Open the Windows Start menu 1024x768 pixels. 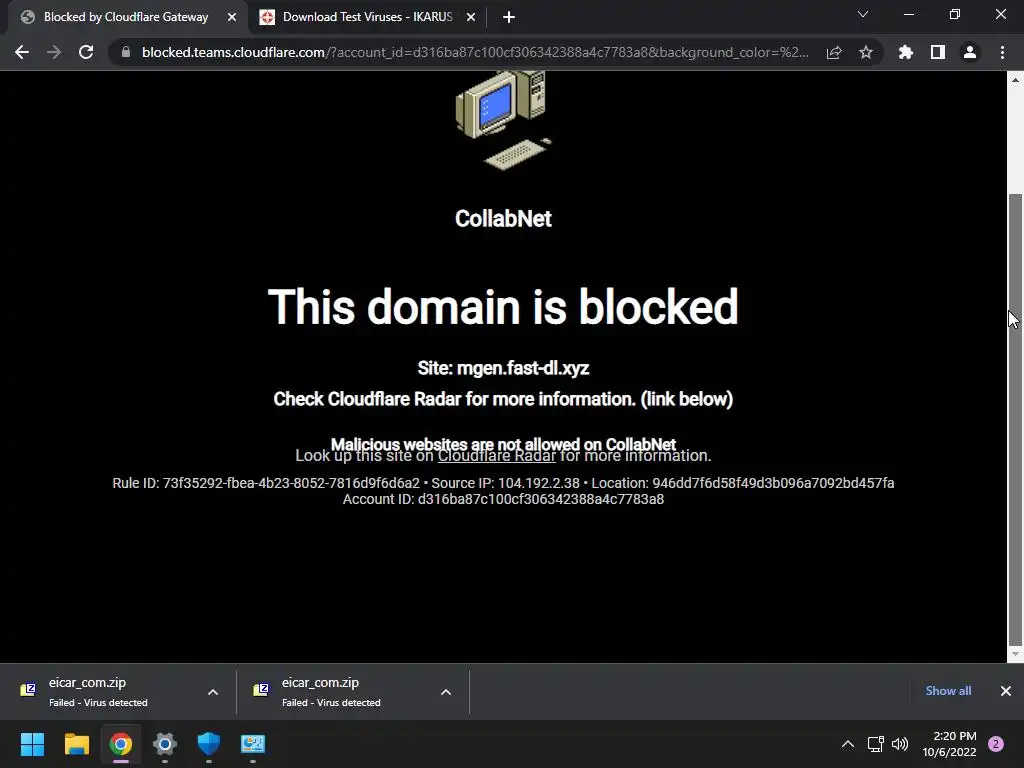(x=32, y=744)
